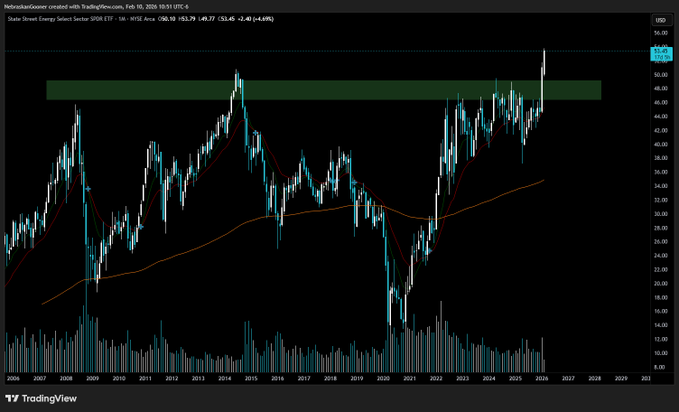Click the 20.00 level on price axis
Image resolution: width=679 pixels, height=412 pixels.
pos(660,283)
